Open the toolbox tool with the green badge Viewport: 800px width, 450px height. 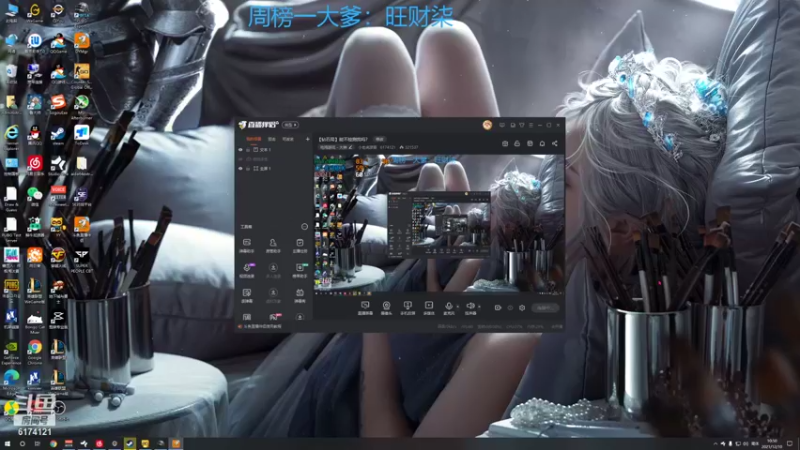point(299,270)
